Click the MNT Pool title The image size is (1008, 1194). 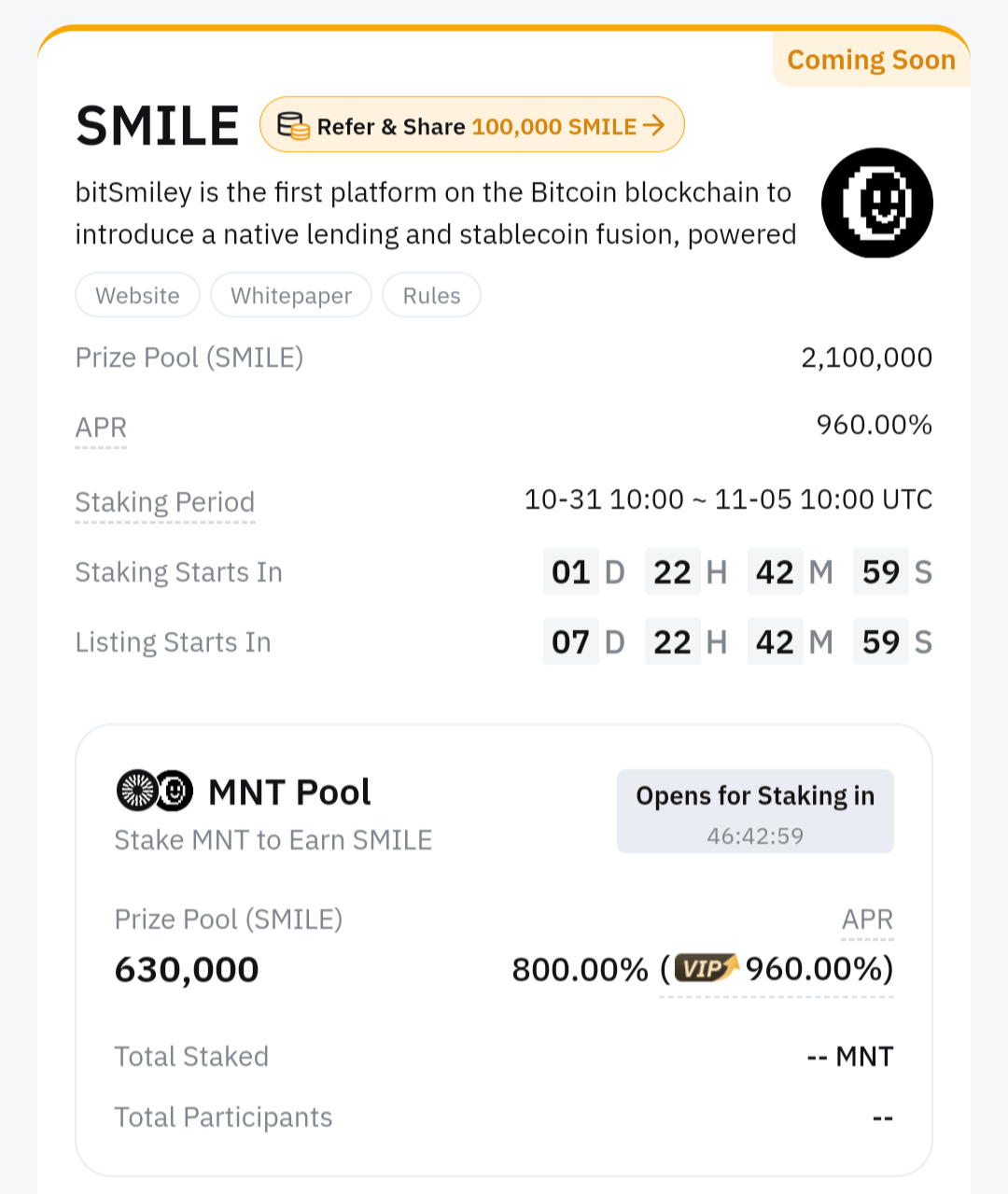pyautogui.click(x=289, y=792)
